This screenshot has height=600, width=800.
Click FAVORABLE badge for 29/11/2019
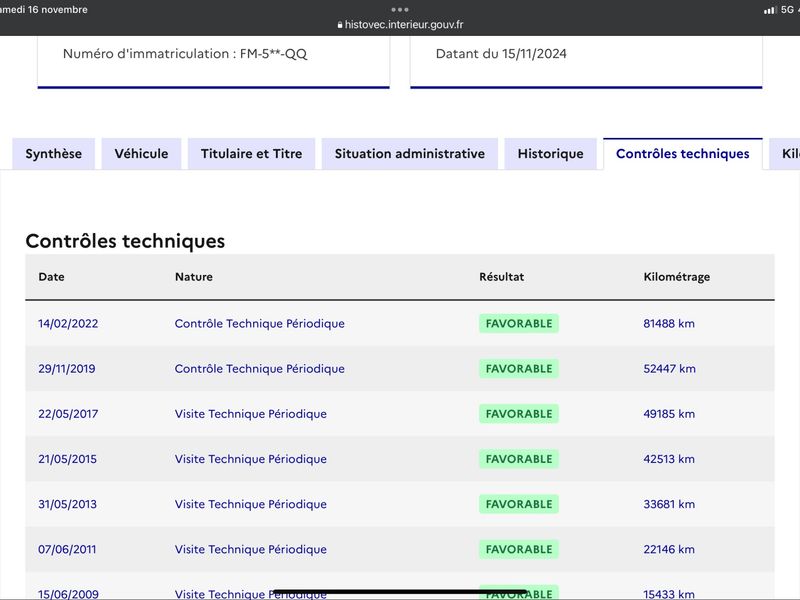tap(519, 368)
